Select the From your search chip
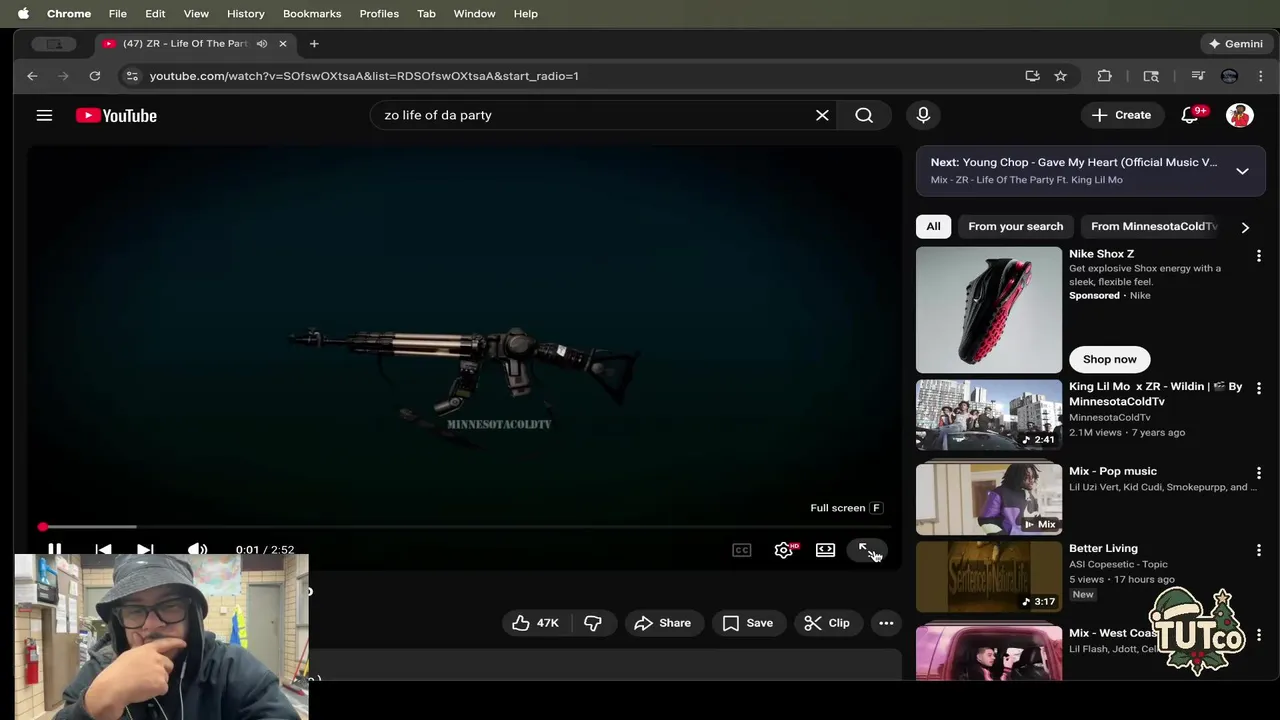The height and width of the screenshot is (720, 1280). [x=1016, y=226]
